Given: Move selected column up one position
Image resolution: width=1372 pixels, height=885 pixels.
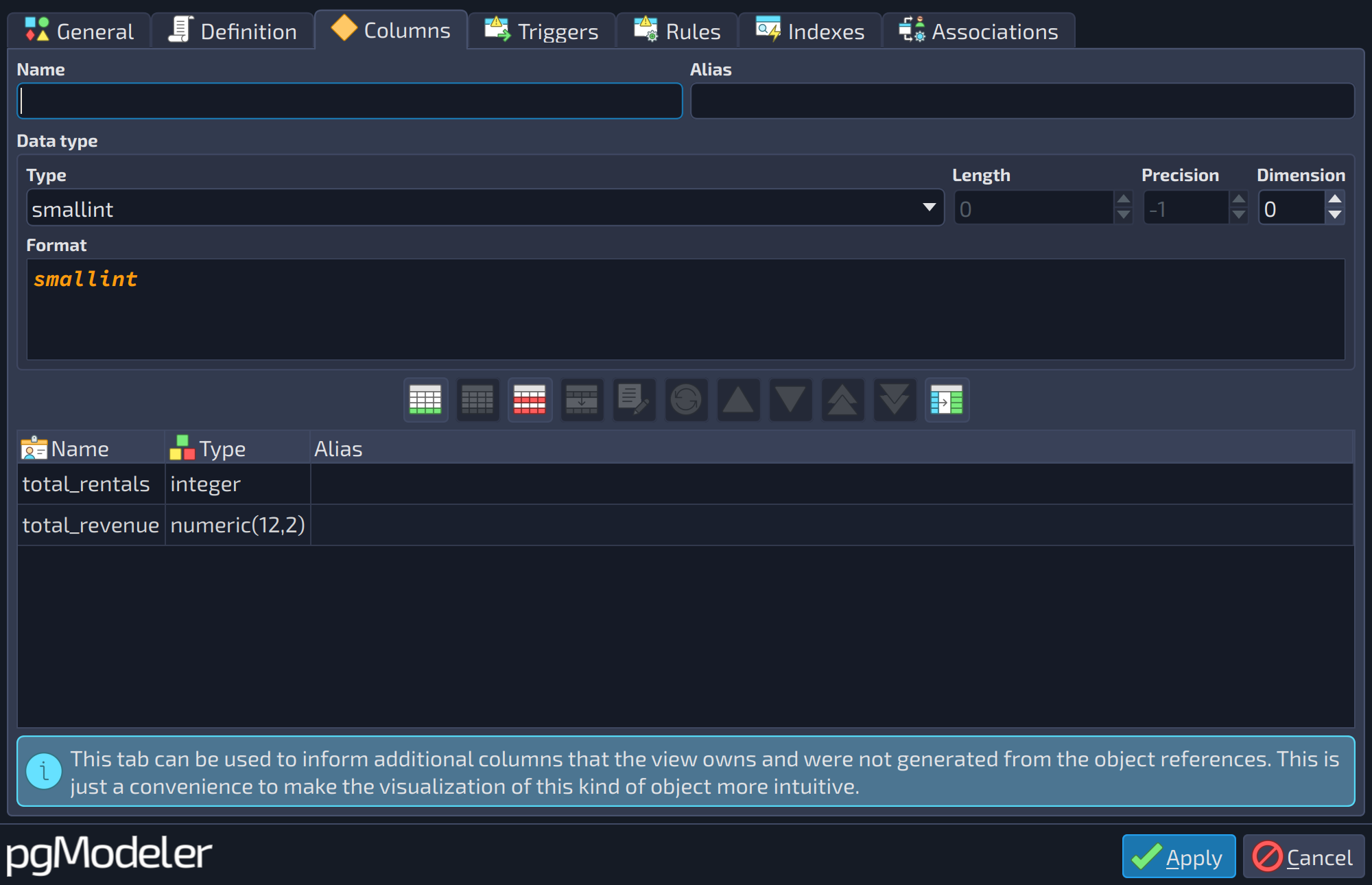Looking at the screenshot, I should [738, 400].
